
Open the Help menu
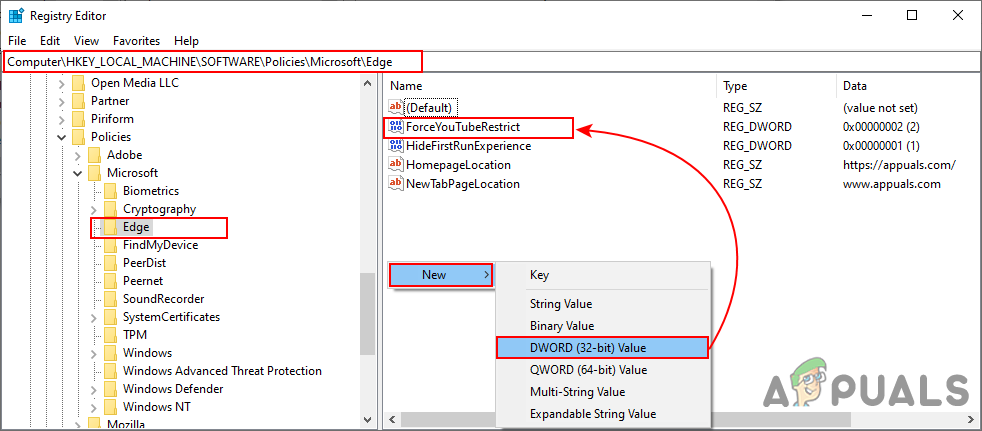pos(187,41)
